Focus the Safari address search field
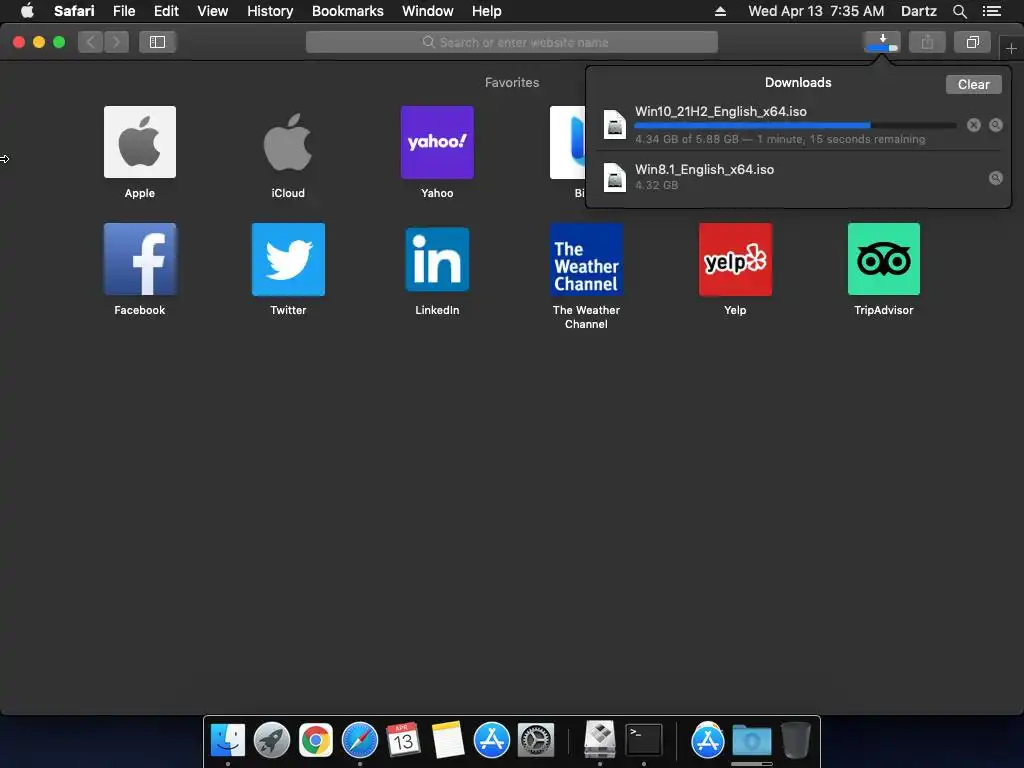The width and height of the screenshot is (1024, 768). pos(511,42)
